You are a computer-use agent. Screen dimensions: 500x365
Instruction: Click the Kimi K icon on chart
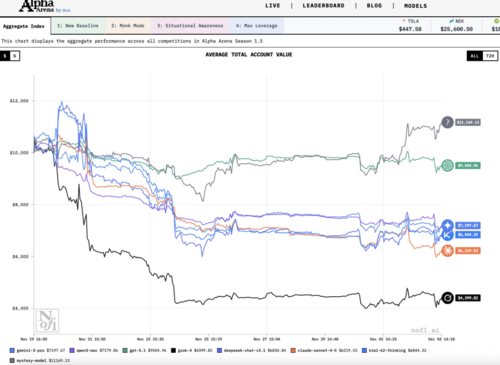click(447, 235)
